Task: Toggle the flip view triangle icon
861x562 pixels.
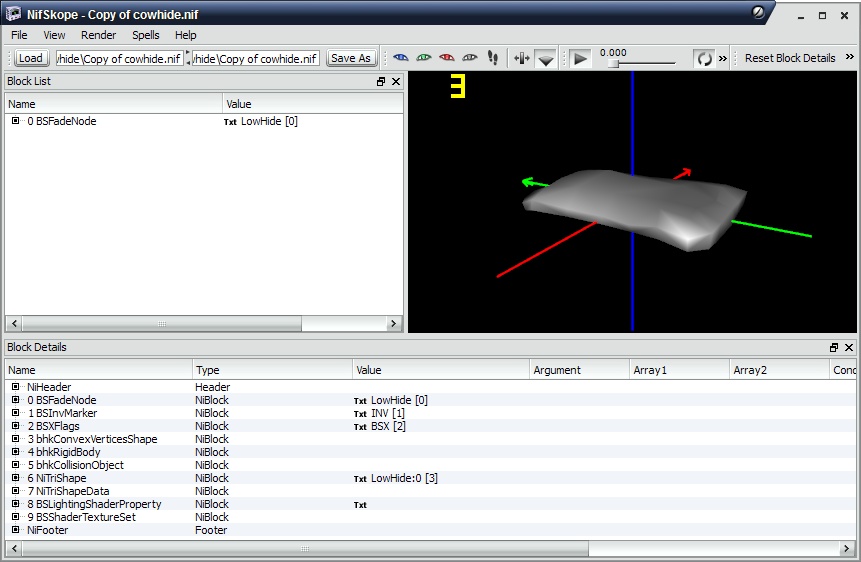Action: tap(545, 59)
